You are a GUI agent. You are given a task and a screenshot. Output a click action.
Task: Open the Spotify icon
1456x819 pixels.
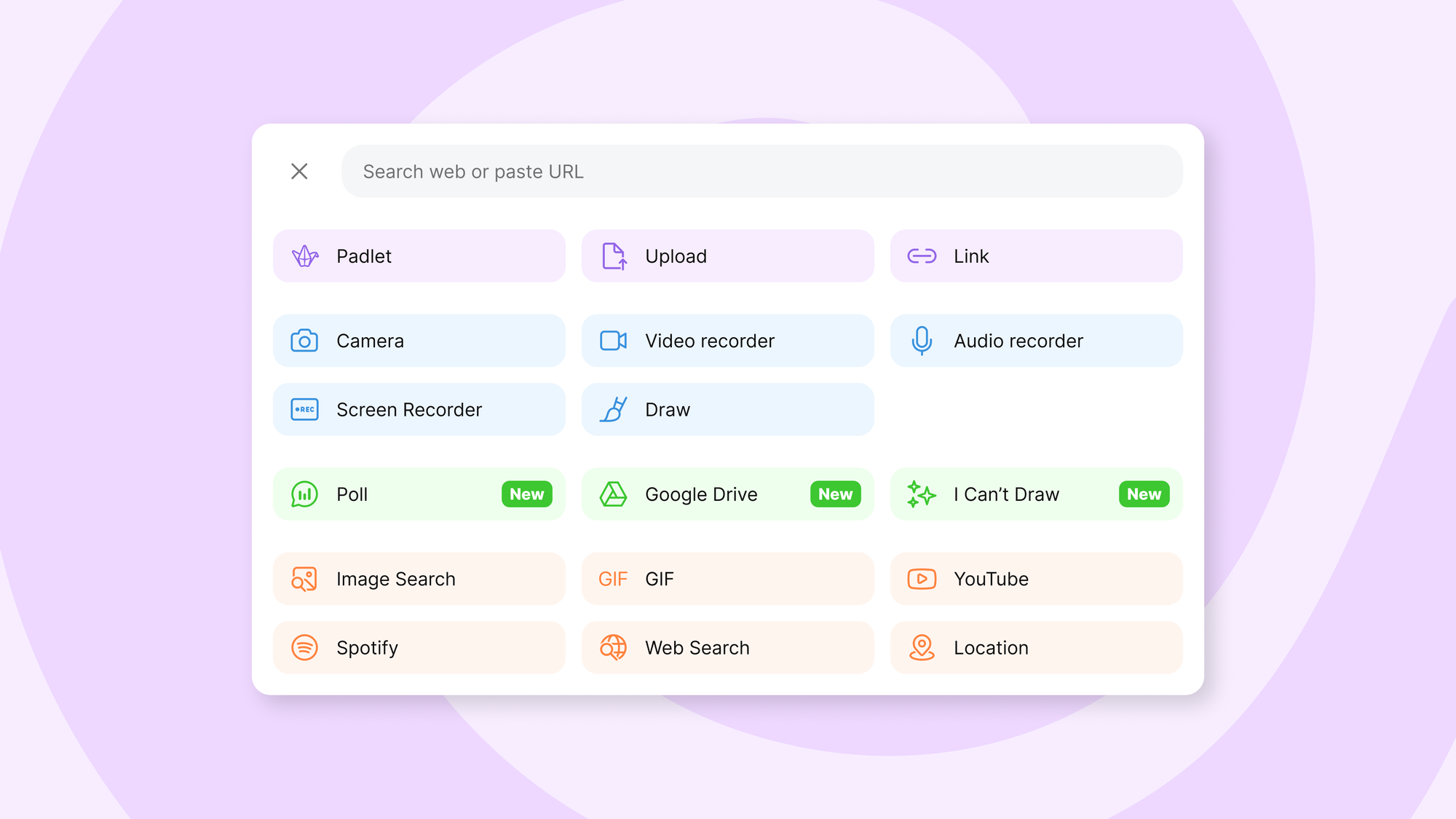[x=304, y=647]
